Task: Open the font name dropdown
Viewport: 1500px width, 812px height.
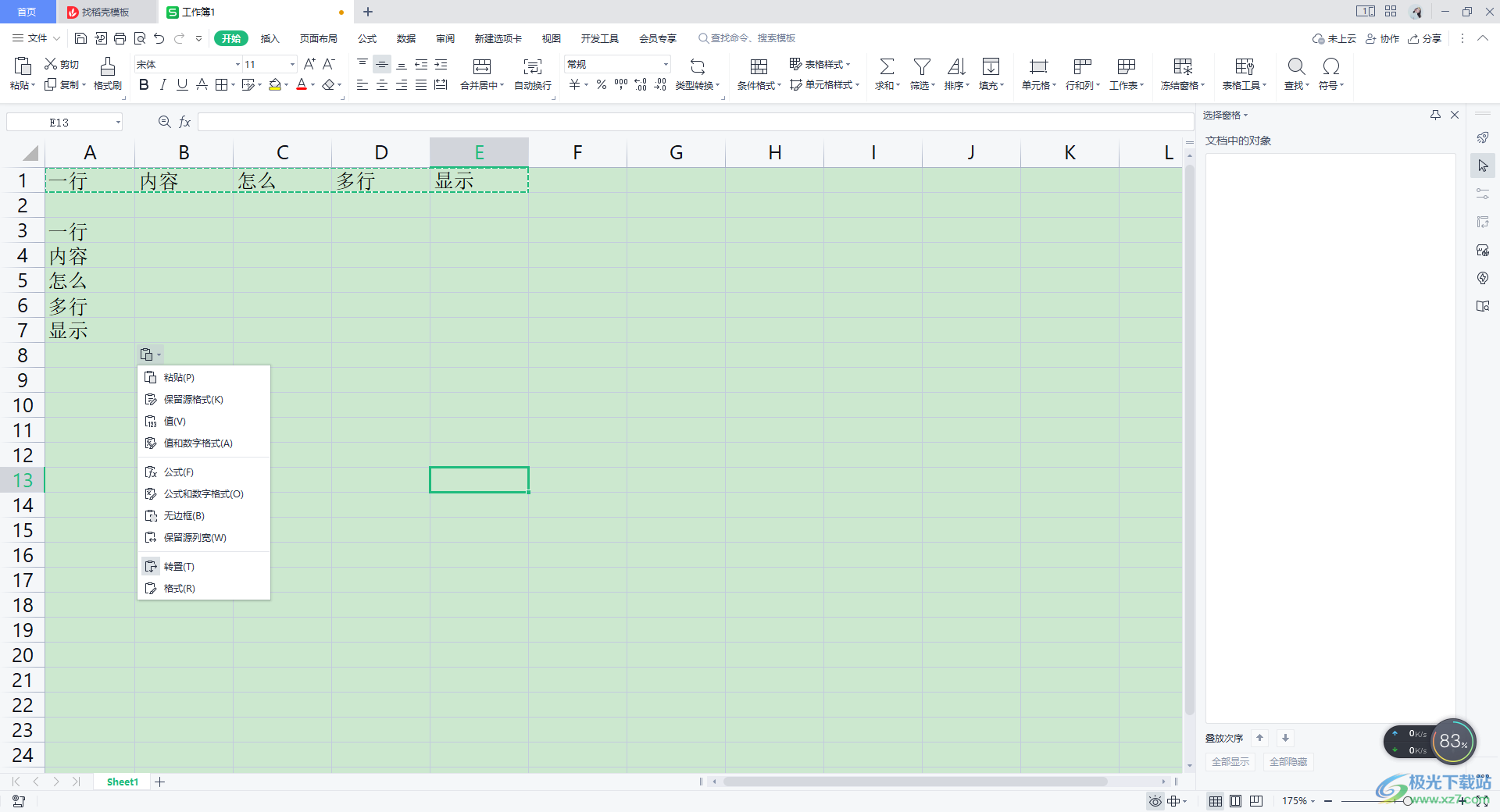Action: 237,65
